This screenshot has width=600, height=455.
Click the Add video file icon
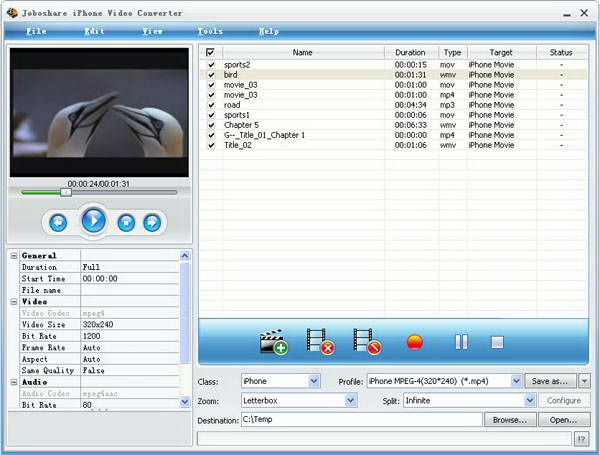click(273, 343)
